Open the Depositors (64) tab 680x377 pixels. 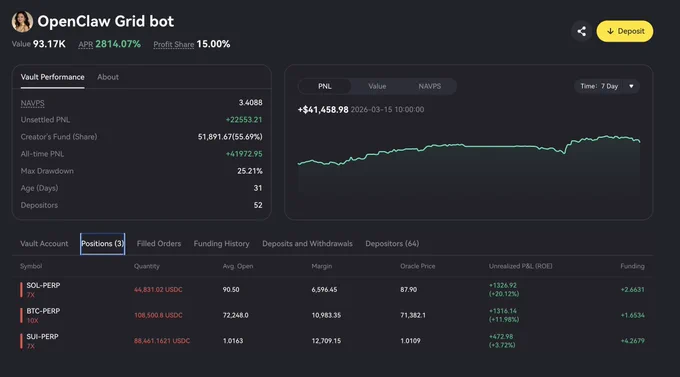click(392, 244)
